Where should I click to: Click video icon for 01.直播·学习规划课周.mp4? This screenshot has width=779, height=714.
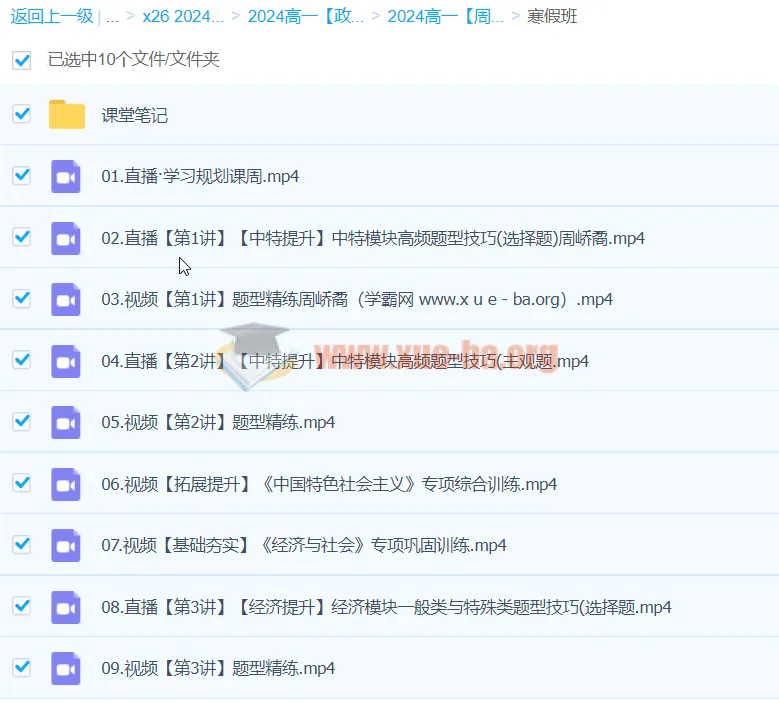click(x=66, y=176)
